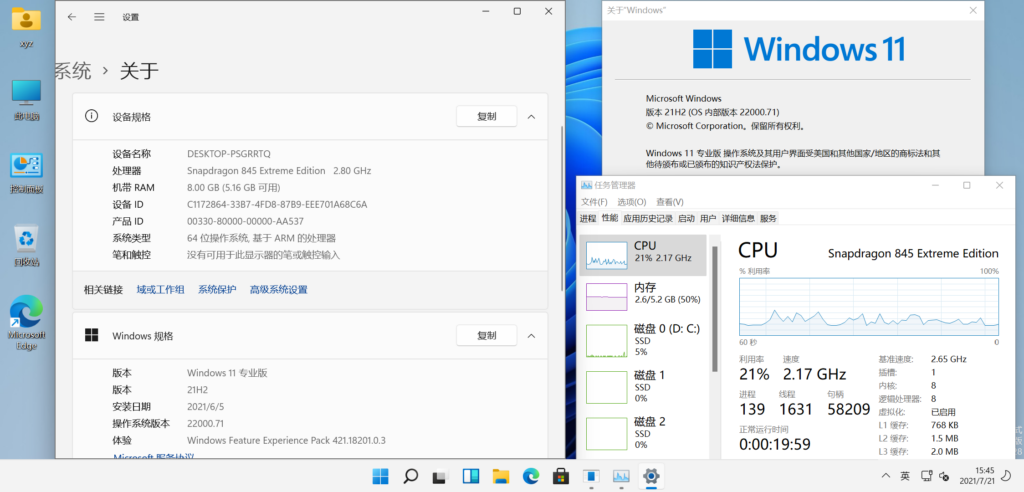Select the xyz user folder desktop icon
The height and width of the screenshot is (492, 1024).
pos(26,27)
